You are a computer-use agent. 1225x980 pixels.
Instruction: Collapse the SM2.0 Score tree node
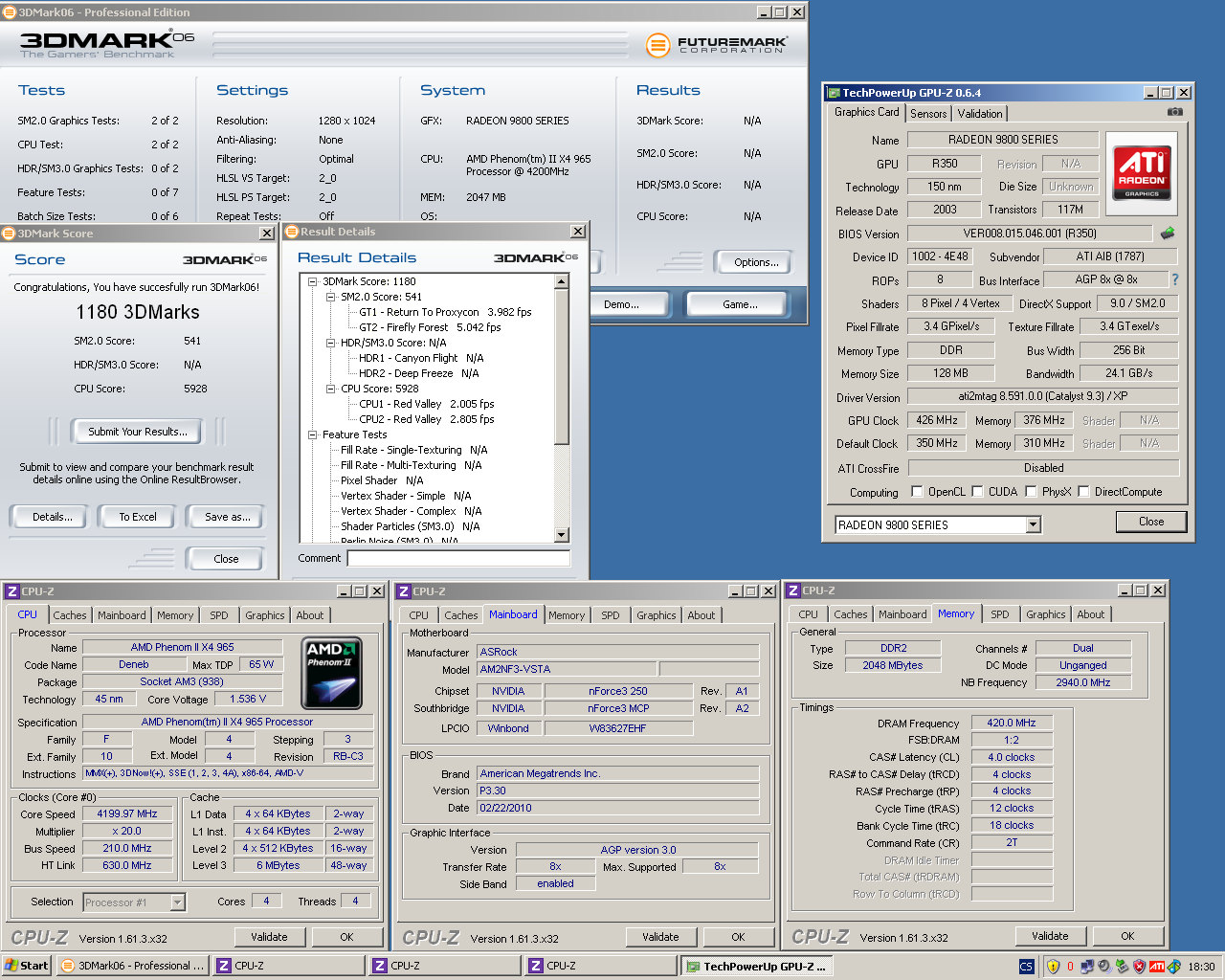(x=330, y=297)
